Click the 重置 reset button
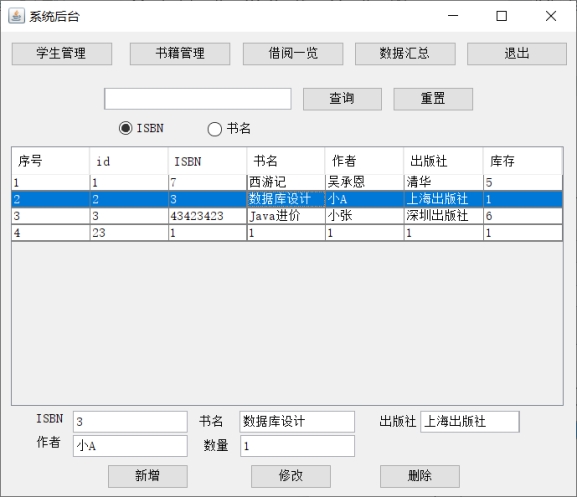The image size is (577, 498). [433, 99]
